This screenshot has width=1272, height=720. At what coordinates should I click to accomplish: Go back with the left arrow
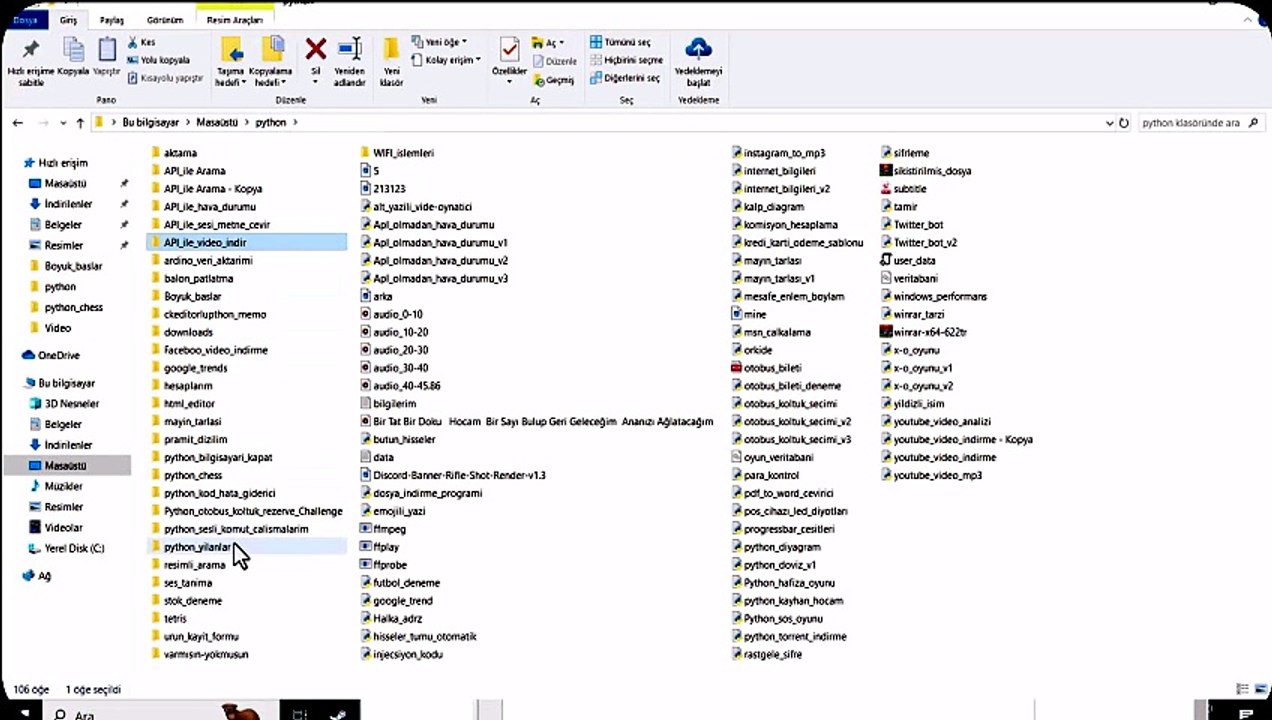(x=17, y=122)
